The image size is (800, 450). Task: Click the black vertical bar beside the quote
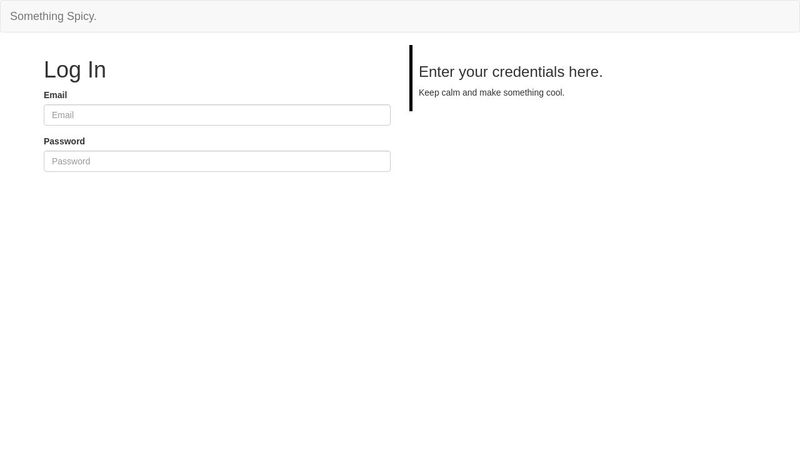point(411,78)
